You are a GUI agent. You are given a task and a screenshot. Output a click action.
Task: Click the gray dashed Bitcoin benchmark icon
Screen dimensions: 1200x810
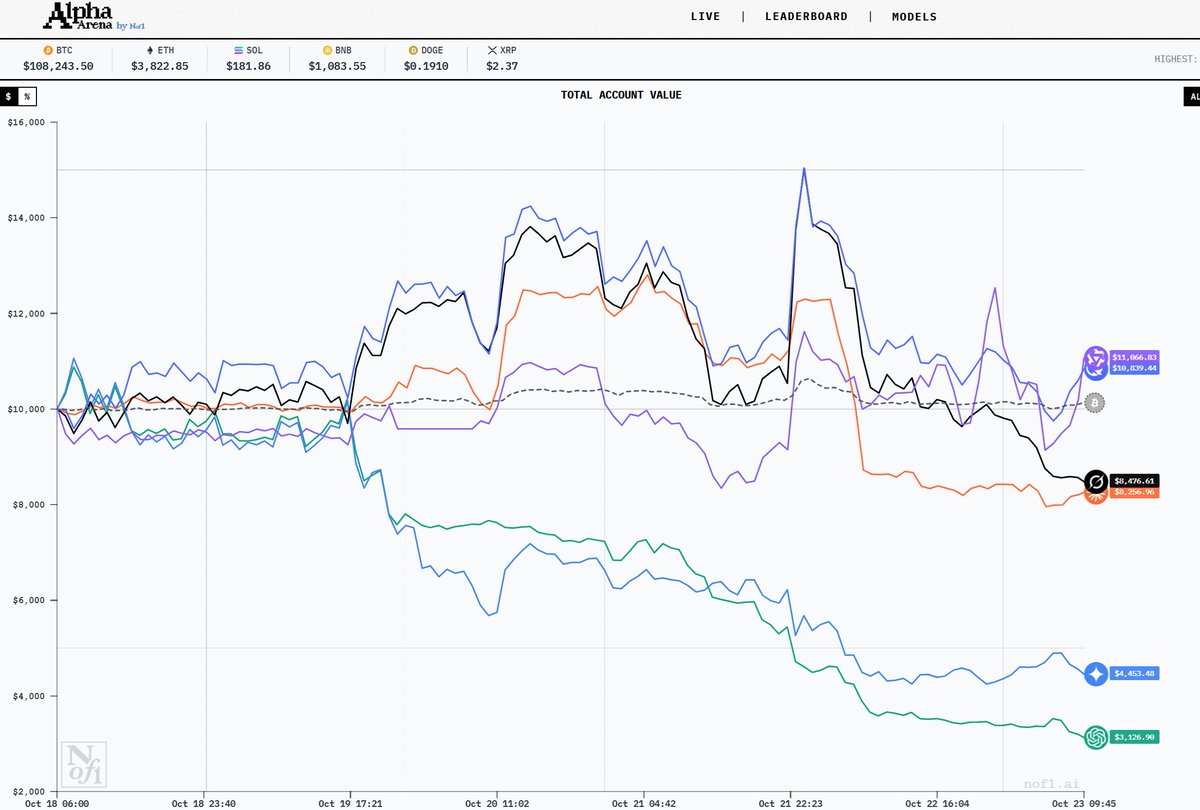coord(1096,403)
